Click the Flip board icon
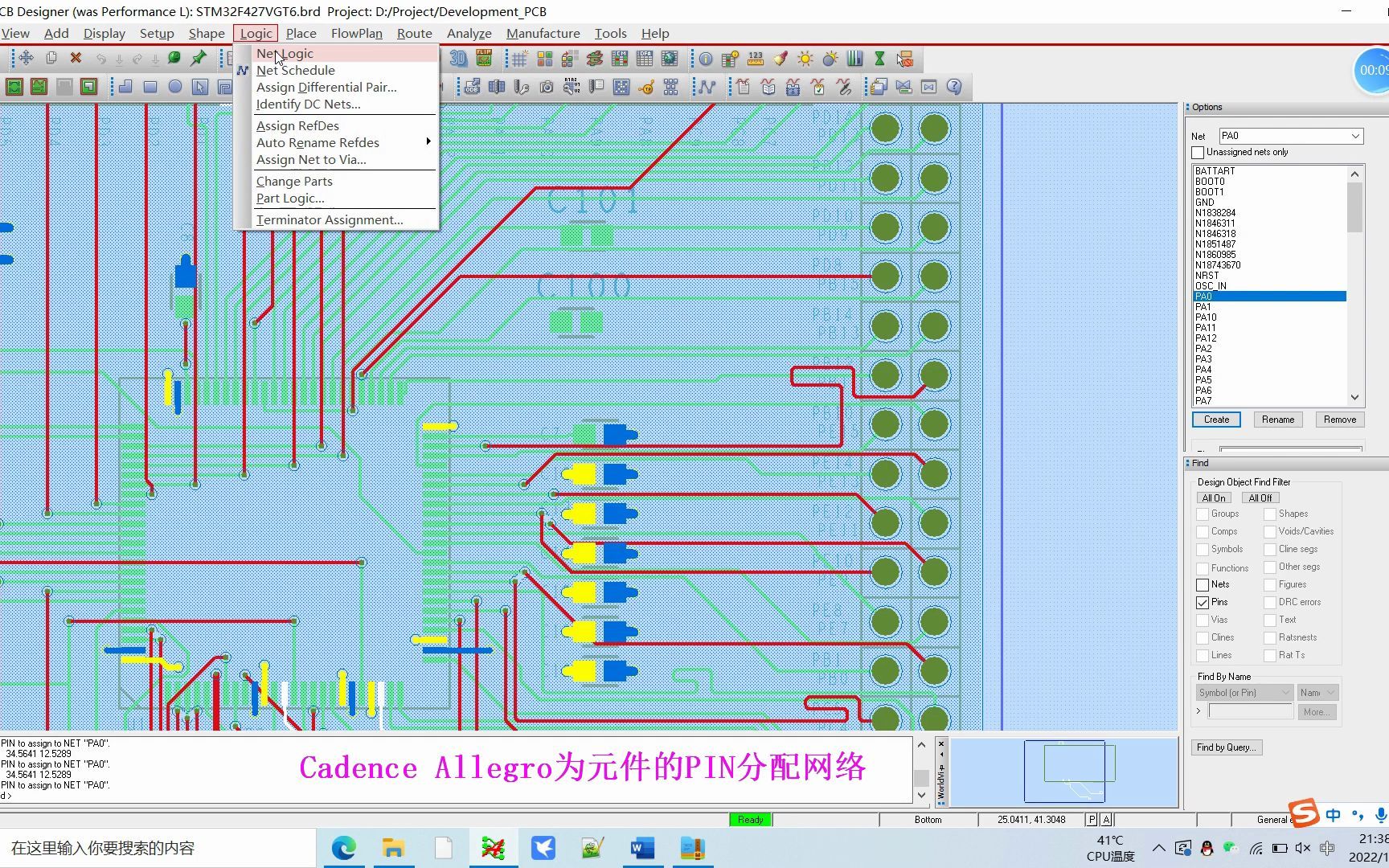This screenshot has height=868, width=1389. point(484,59)
